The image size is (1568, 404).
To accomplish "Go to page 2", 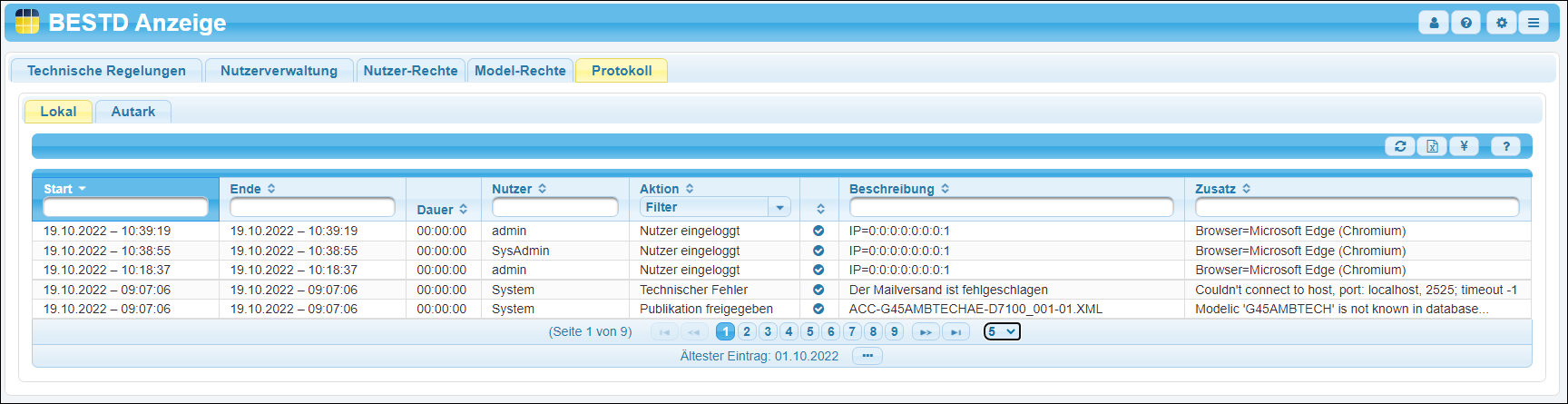I will (747, 332).
